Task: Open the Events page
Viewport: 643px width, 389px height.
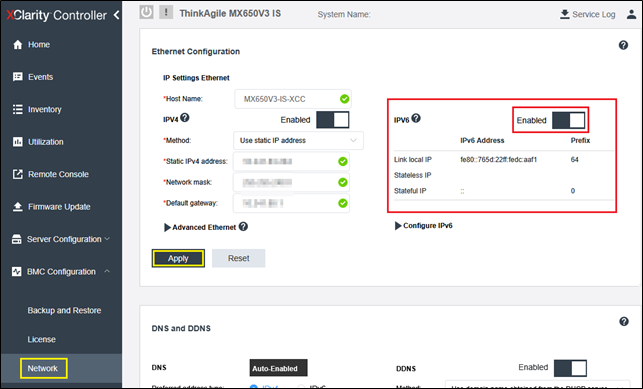Action: pos(41,77)
